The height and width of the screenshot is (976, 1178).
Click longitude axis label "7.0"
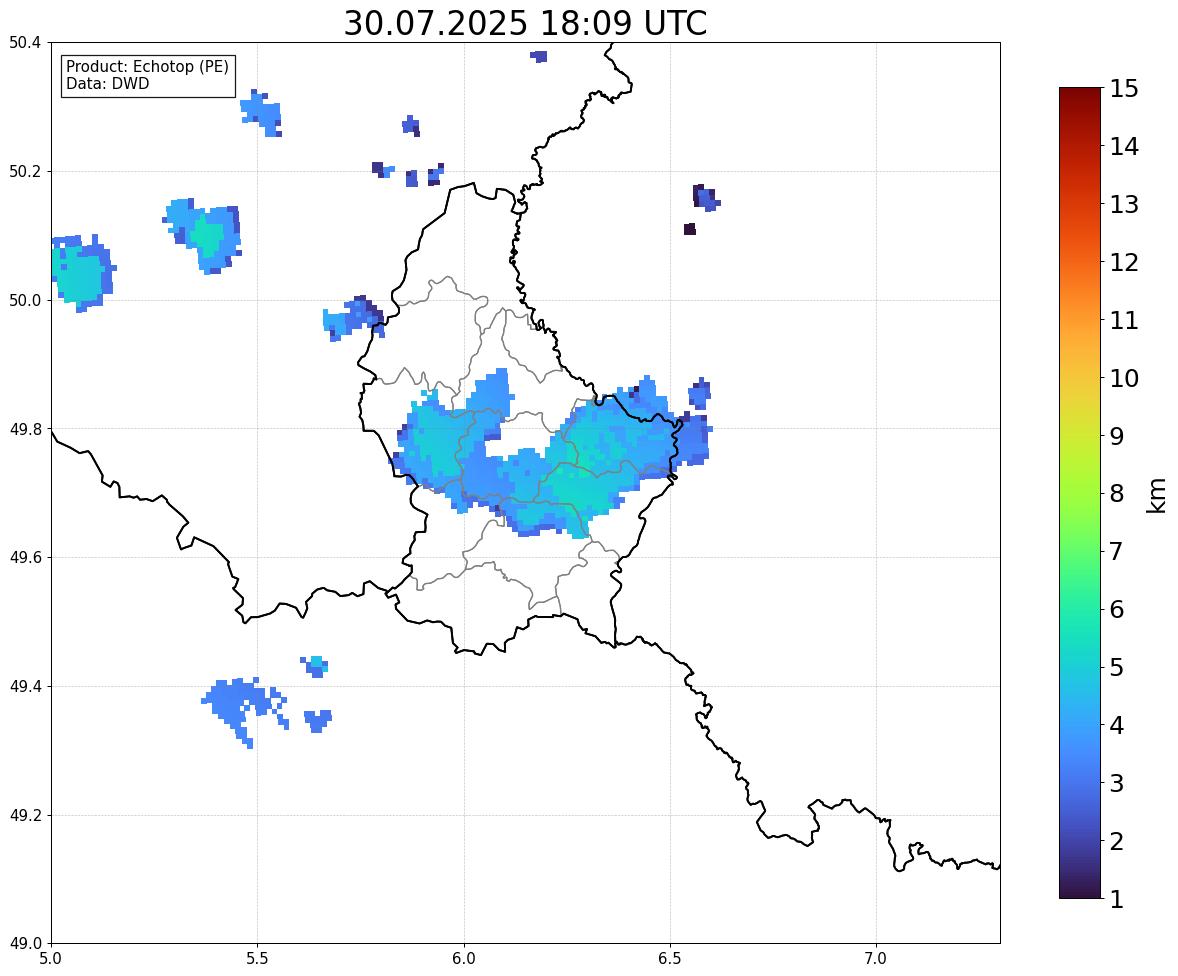[876, 959]
